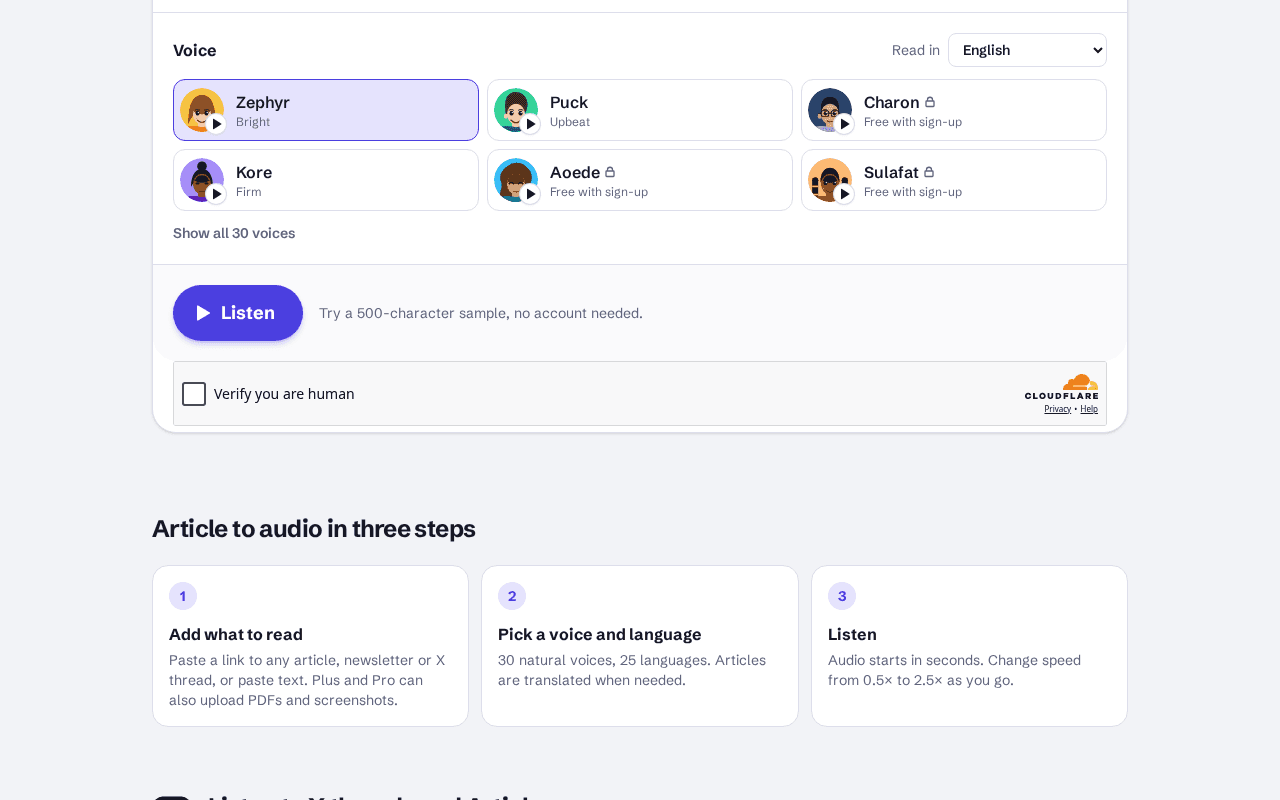Click the step 1 Add what to read card
The image size is (1280, 800).
tap(310, 646)
